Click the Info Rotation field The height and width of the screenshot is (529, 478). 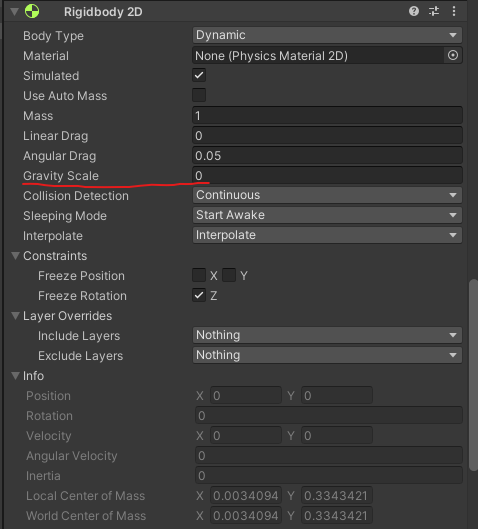(x=329, y=415)
